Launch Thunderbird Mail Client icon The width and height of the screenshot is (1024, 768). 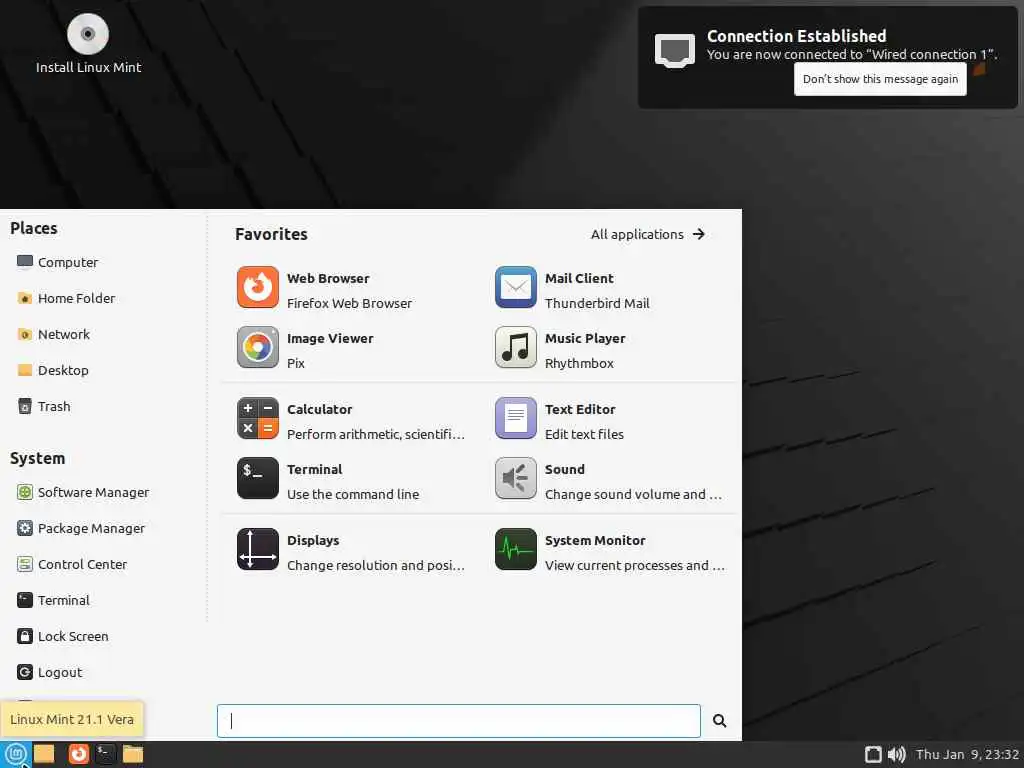click(515, 287)
